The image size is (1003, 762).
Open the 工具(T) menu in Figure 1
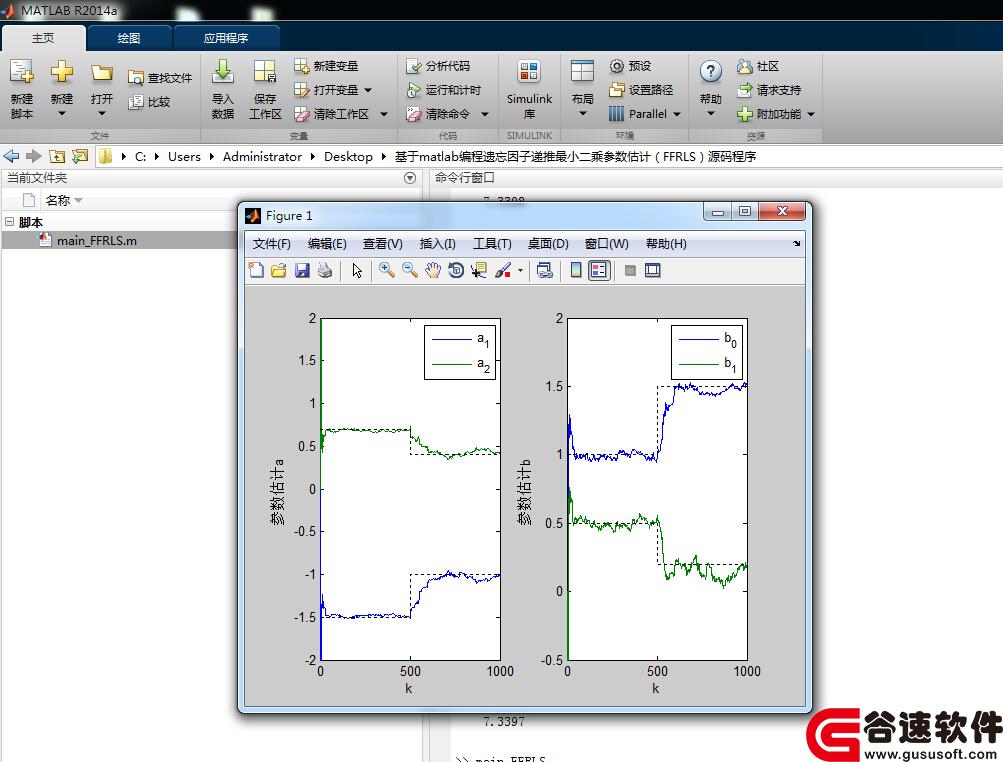[x=492, y=244]
